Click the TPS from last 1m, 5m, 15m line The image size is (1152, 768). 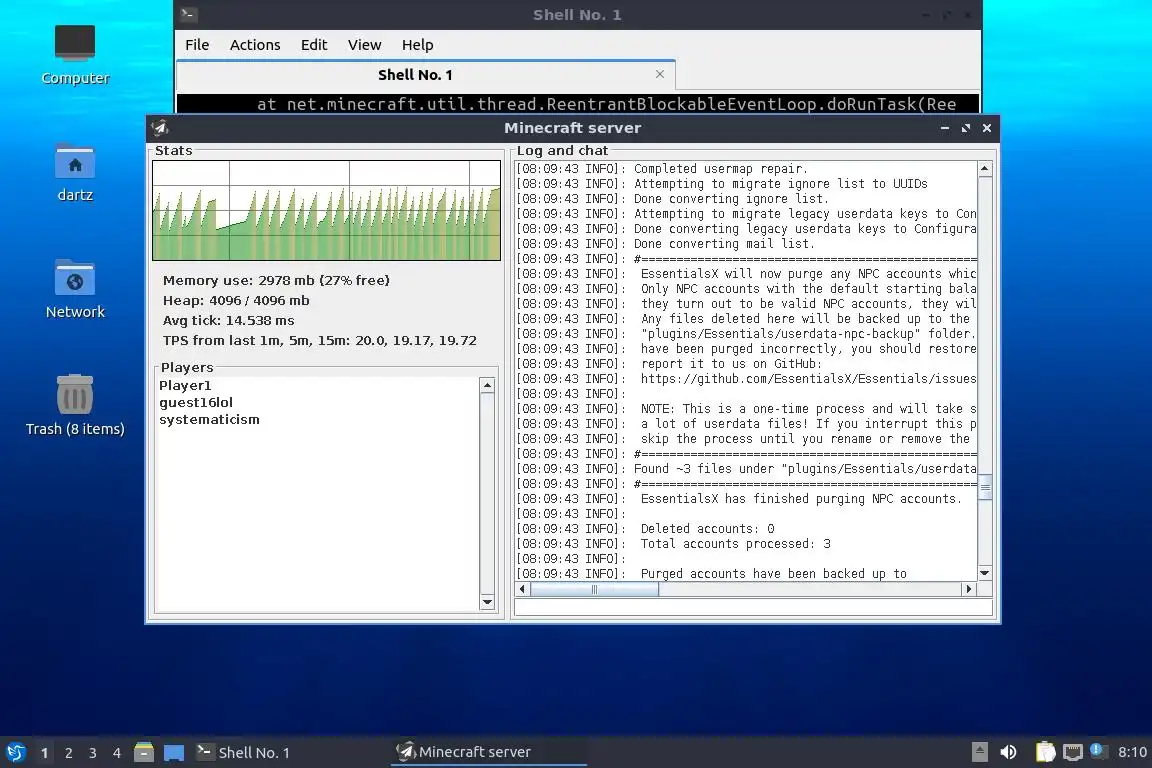[320, 340]
